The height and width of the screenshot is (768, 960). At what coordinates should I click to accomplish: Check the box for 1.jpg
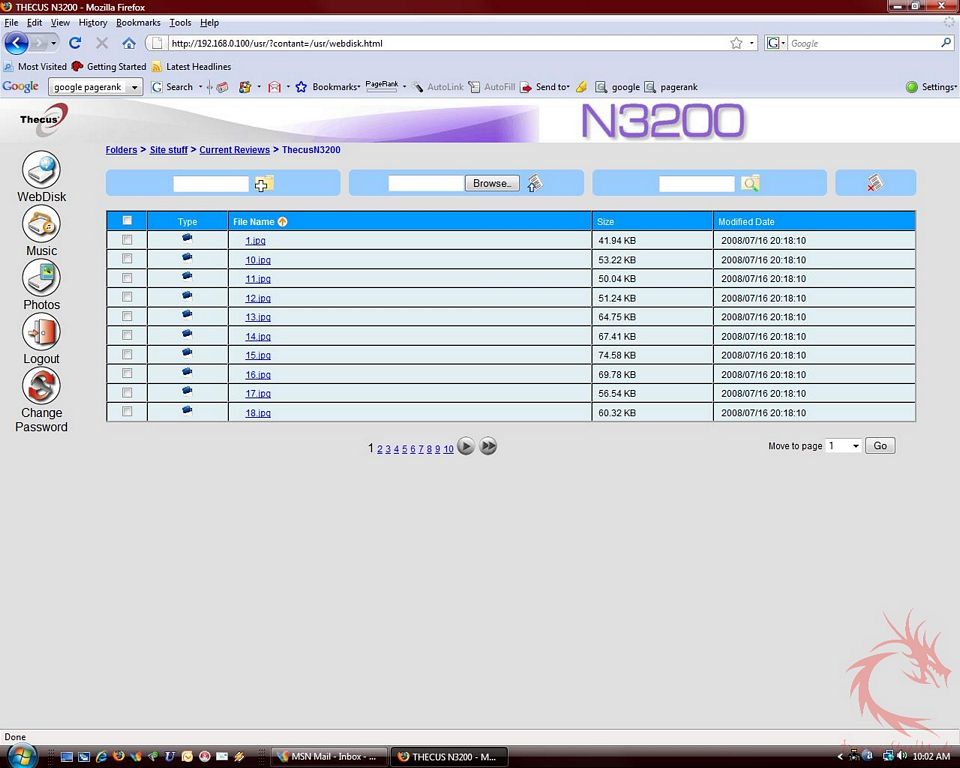(x=127, y=239)
